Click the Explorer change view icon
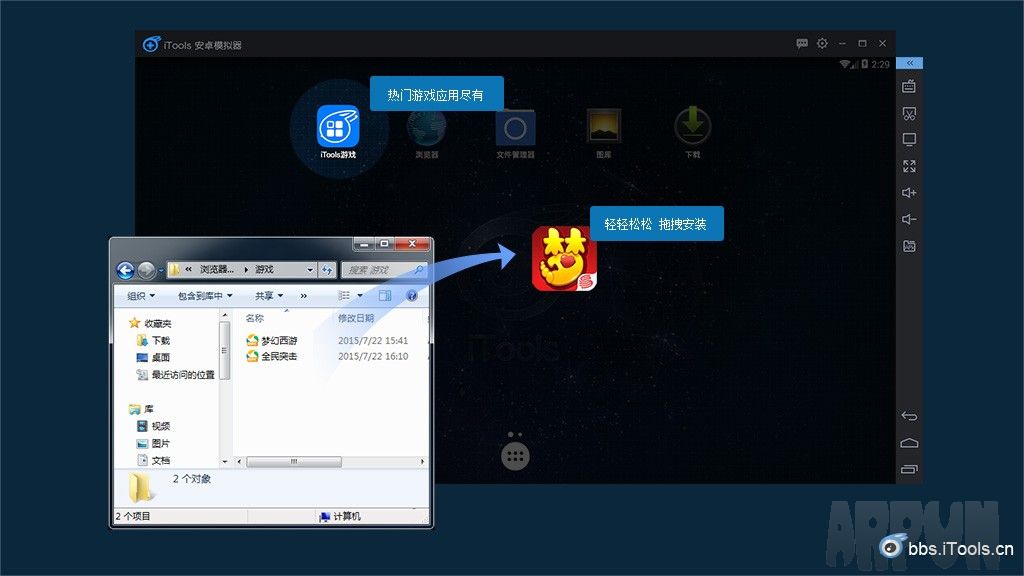The width and height of the screenshot is (1024, 576). [x=344, y=296]
